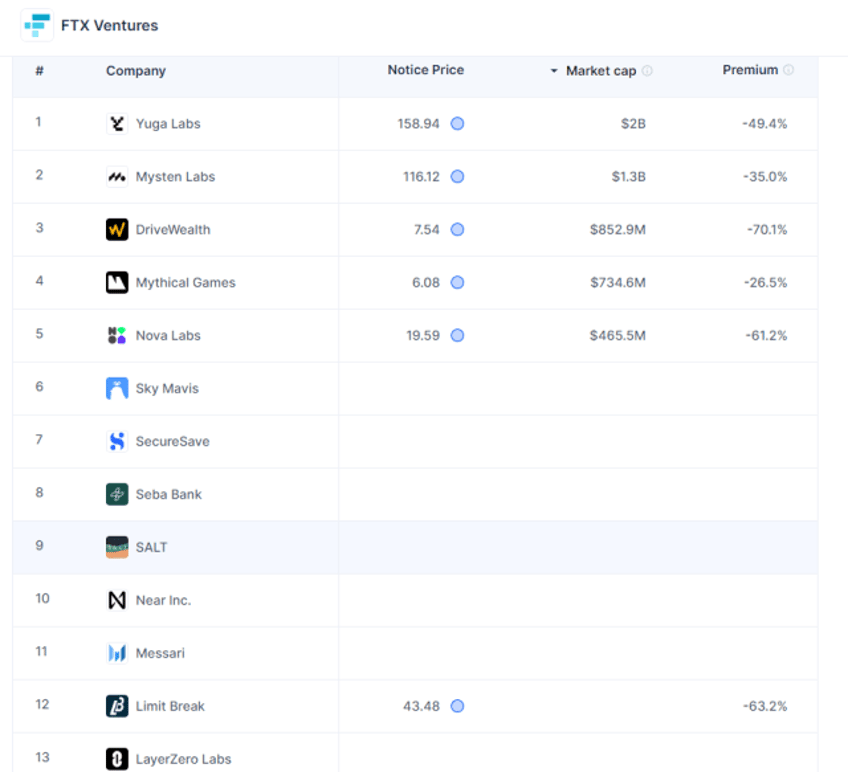Select the $1.3B market cap cell
The height and width of the screenshot is (772, 848).
coord(628,177)
